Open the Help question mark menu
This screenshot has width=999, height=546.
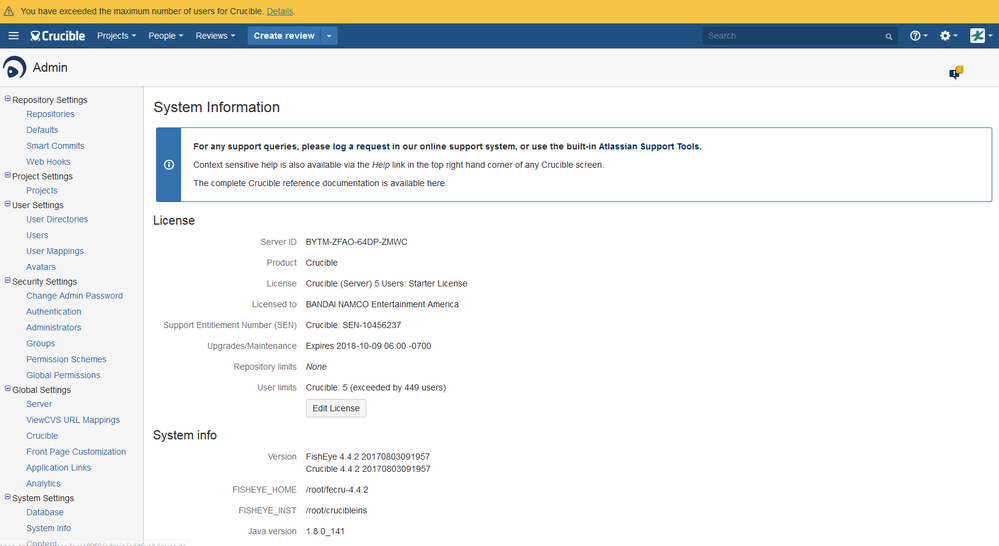918,36
